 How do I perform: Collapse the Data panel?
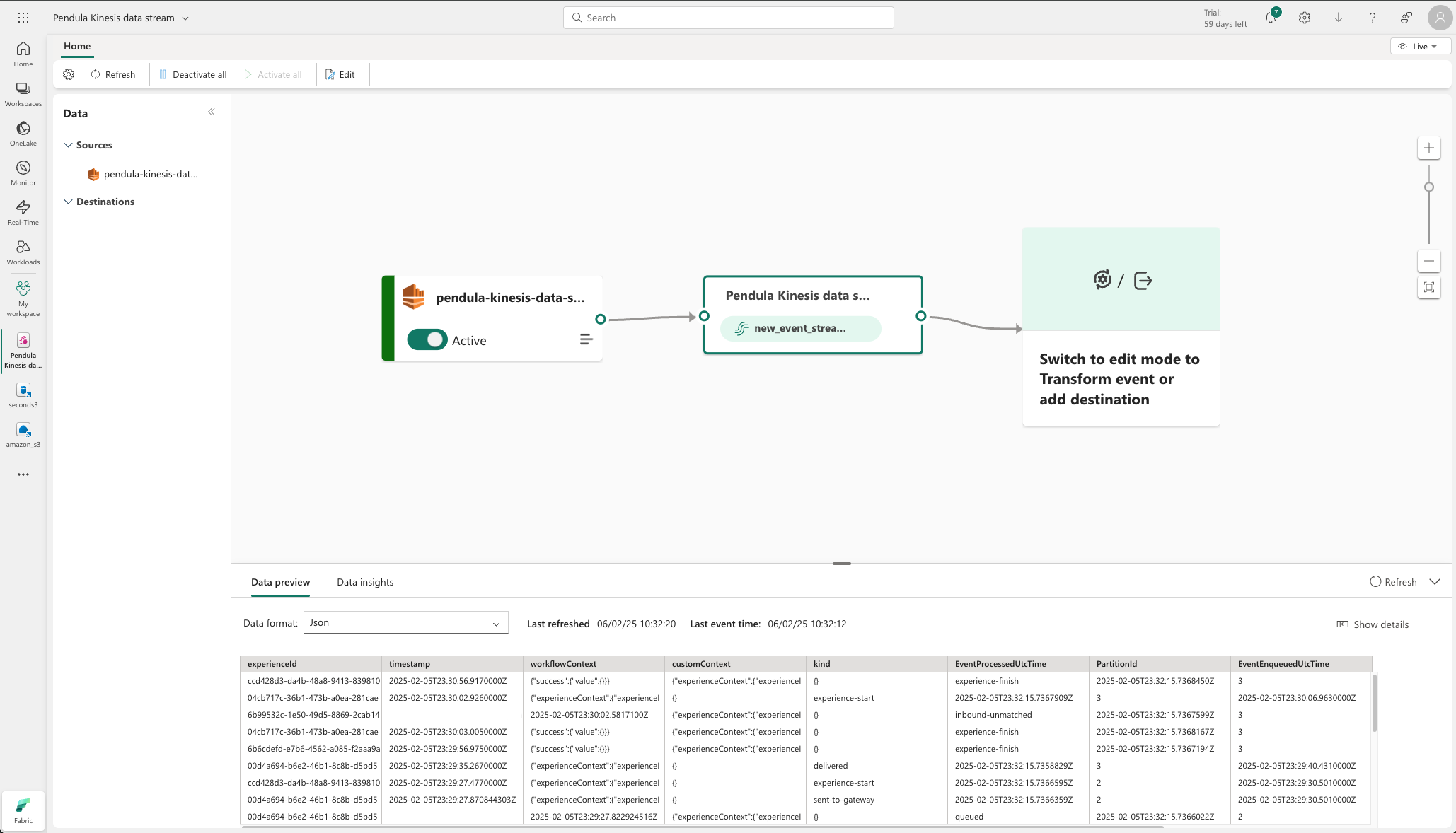(212, 112)
